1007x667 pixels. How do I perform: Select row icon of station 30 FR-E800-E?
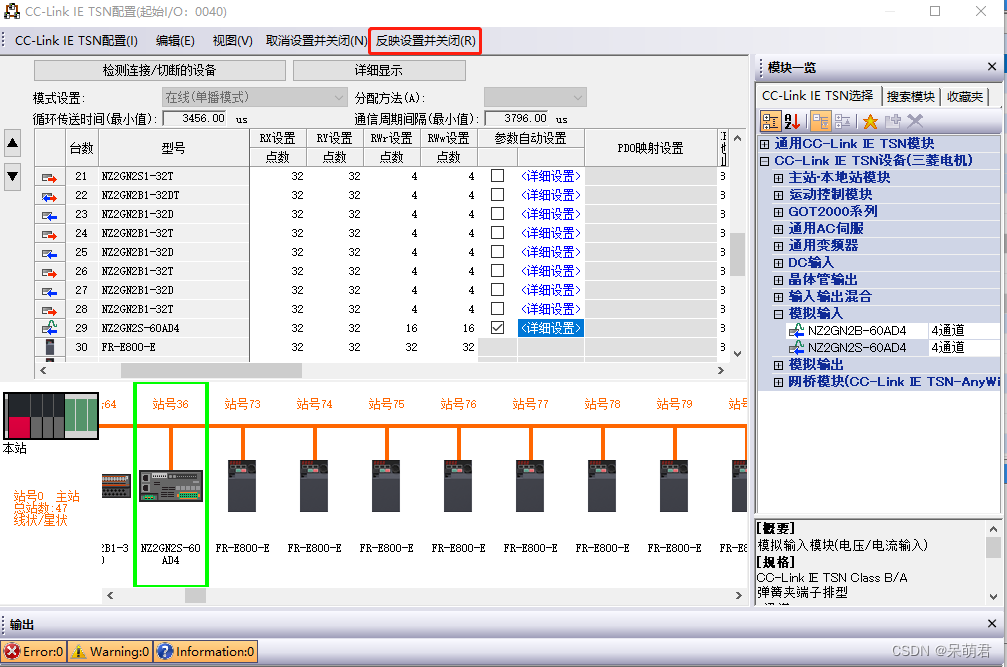[x=49, y=347]
